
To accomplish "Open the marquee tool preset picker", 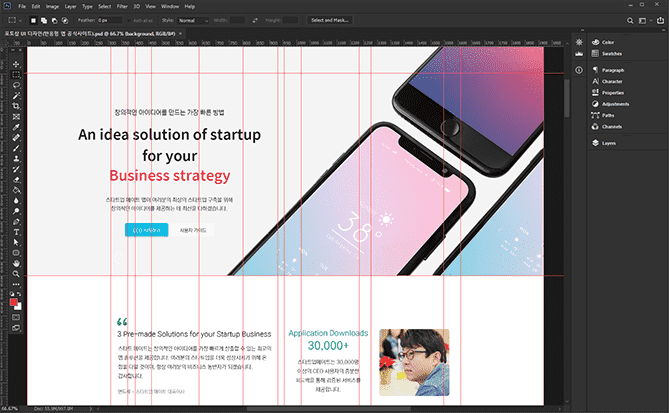I will tap(15, 20).
